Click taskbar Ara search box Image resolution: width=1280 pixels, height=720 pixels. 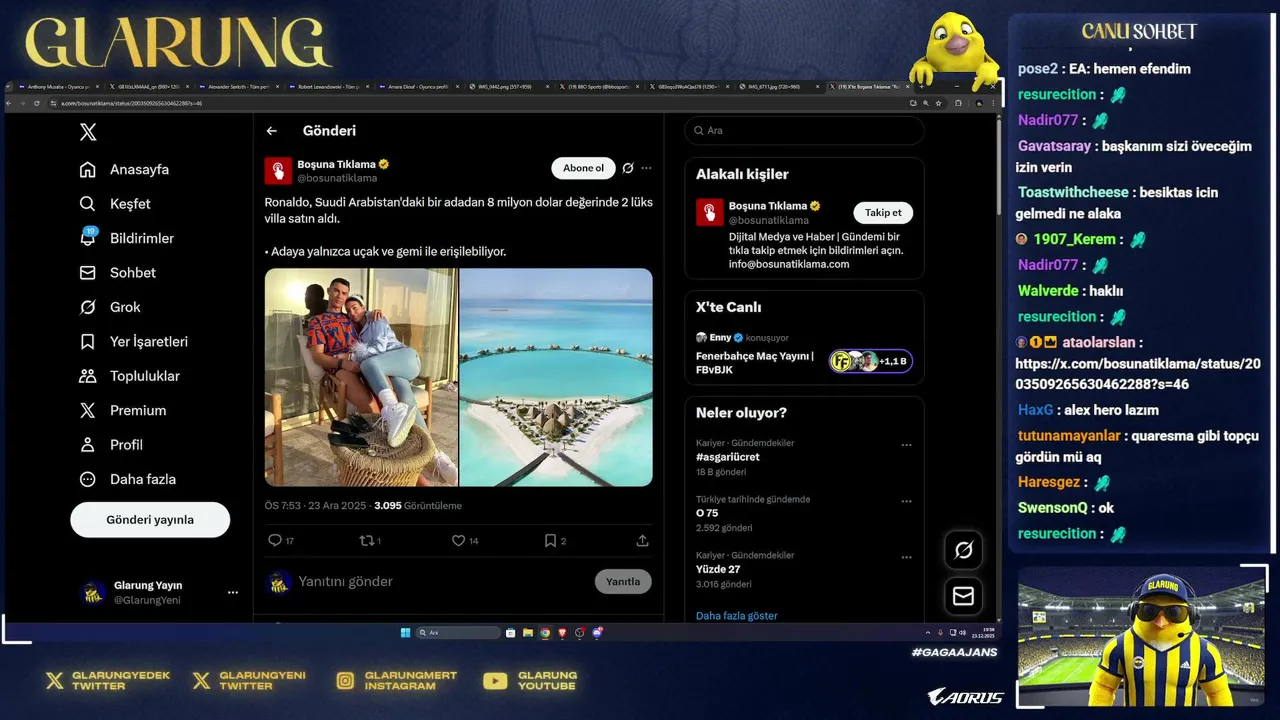click(x=458, y=632)
